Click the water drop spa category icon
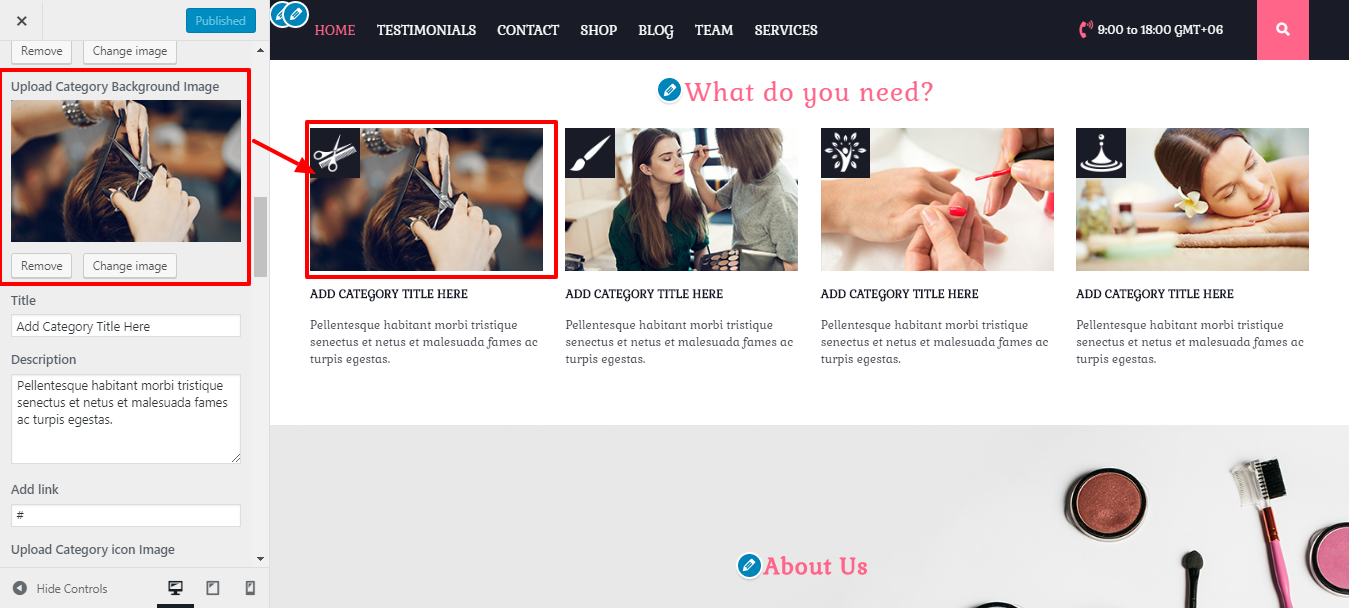 click(x=1101, y=153)
